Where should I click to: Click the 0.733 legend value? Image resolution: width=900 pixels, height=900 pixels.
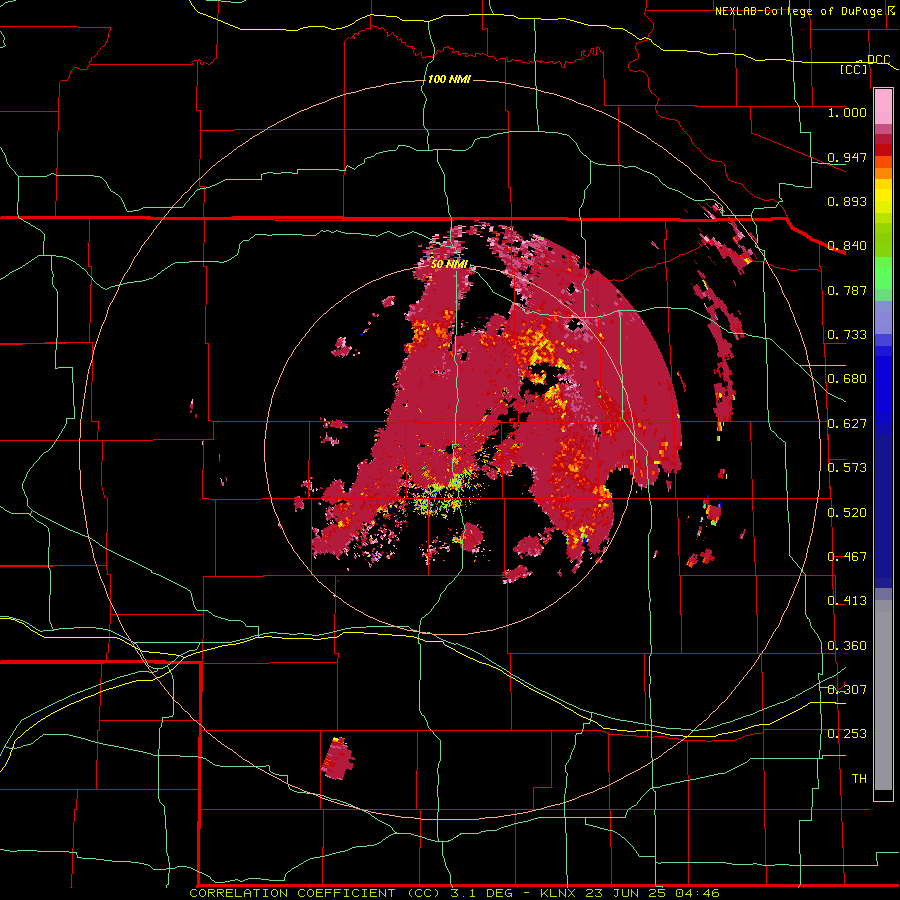coord(847,335)
